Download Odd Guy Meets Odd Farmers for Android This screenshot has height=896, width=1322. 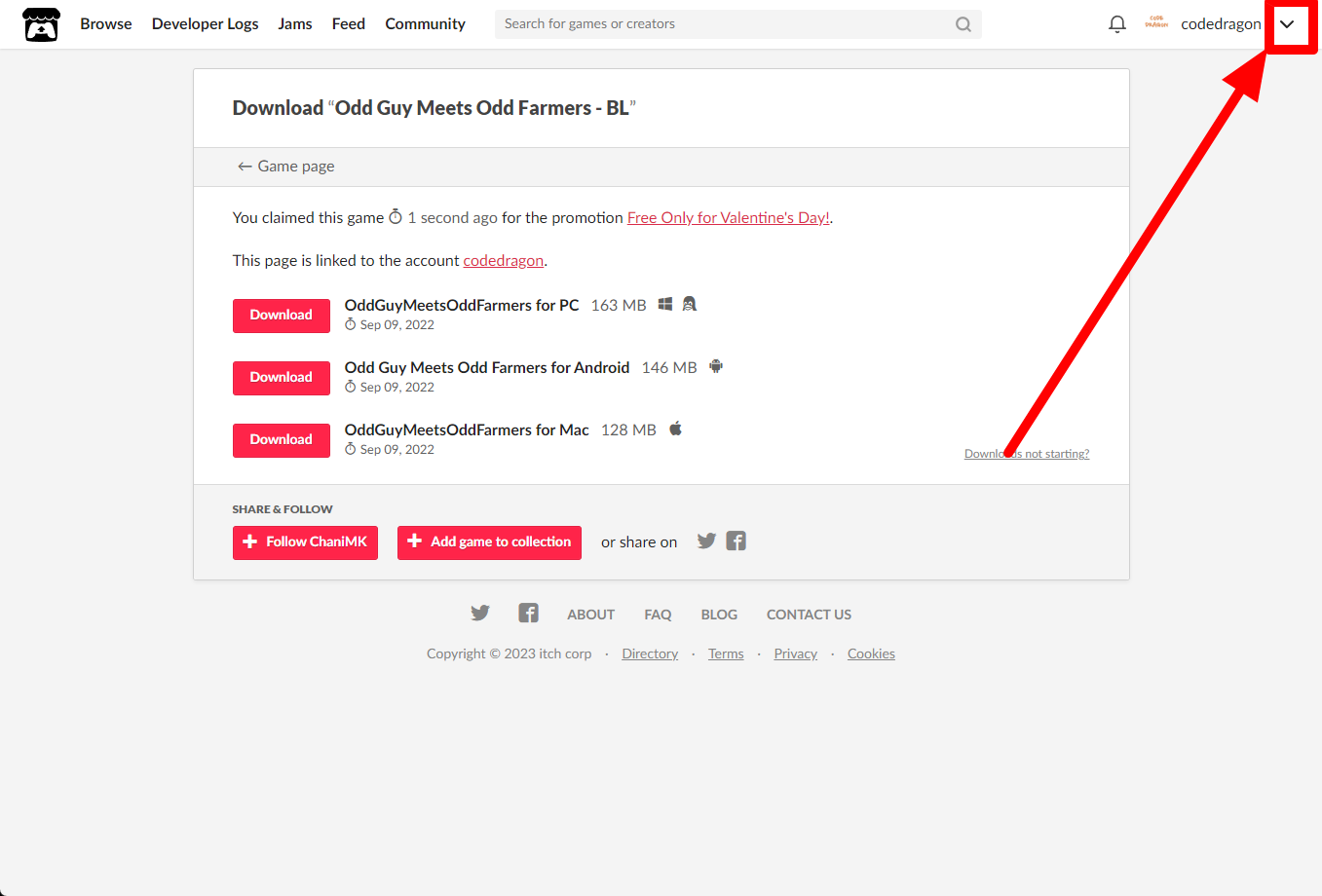(282, 378)
